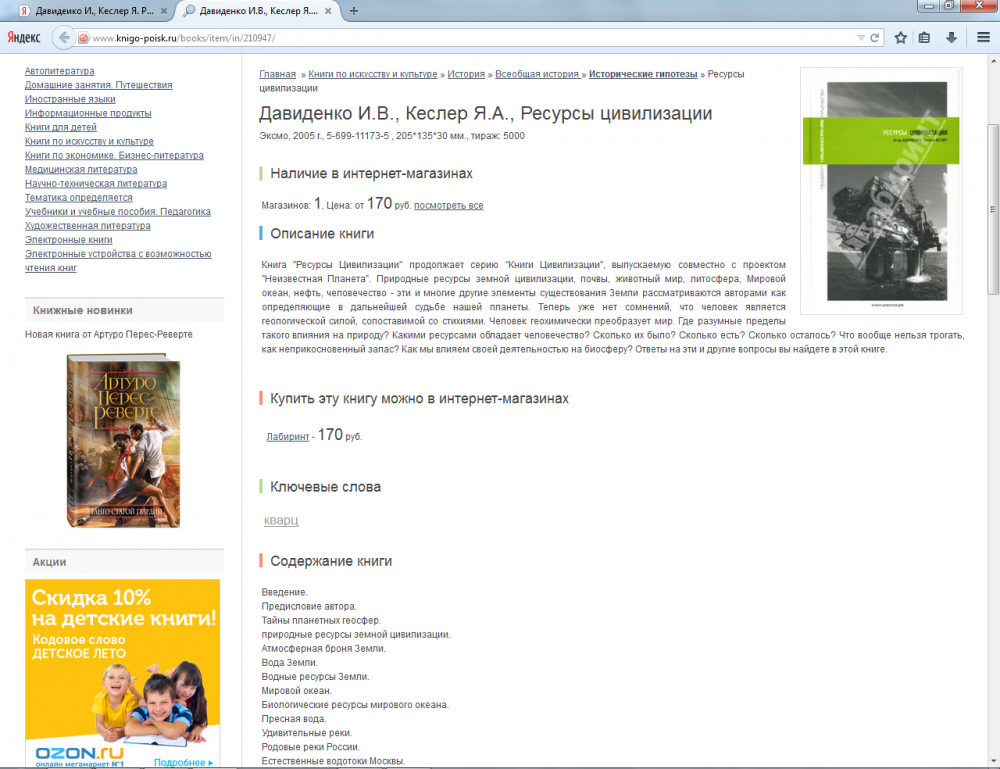The height and width of the screenshot is (769, 1000).
Task: Open the Автолитература category link
Action: pos(59,71)
